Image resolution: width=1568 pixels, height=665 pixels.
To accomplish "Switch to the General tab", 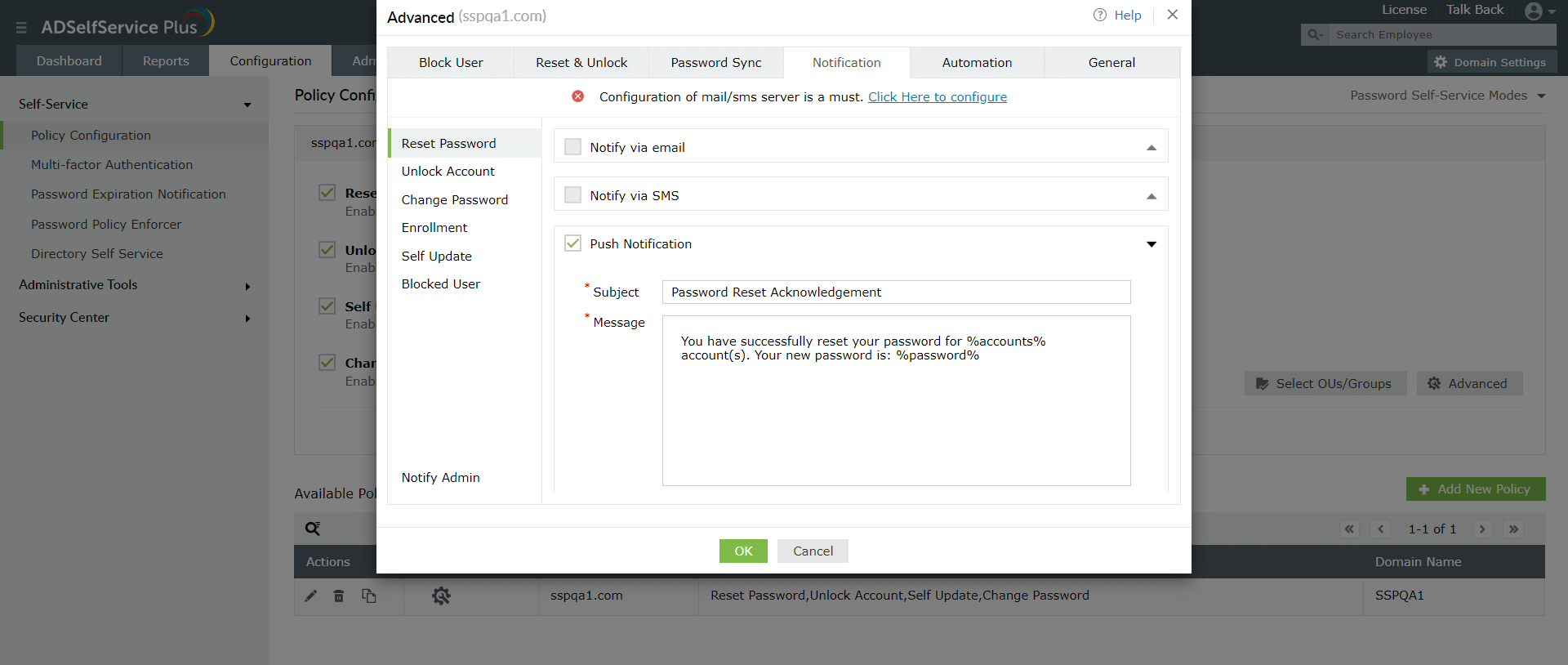I will tap(1111, 63).
